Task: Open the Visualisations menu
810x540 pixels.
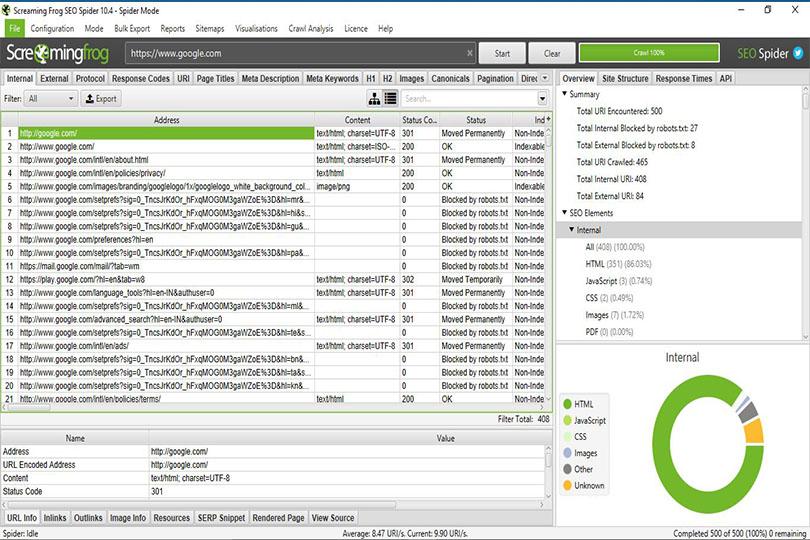Action: tap(256, 28)
